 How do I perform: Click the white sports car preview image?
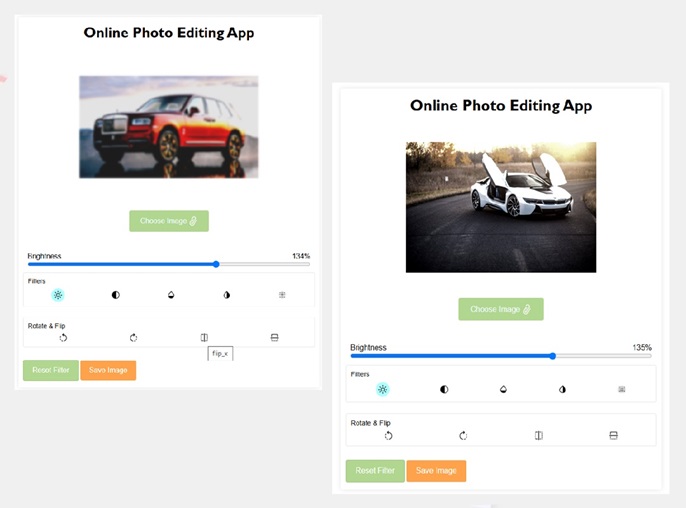(x=500, y=207)
